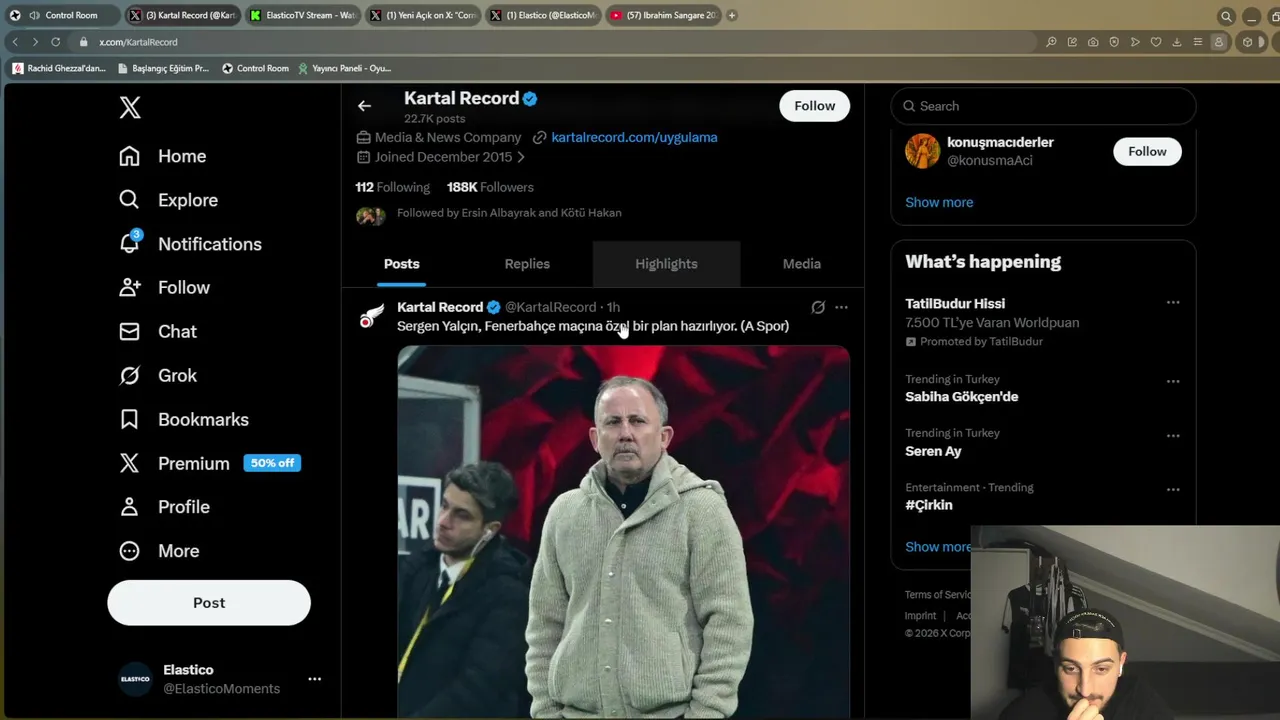Open the More sidebar menu
Image resolution: width=1280 pixels, height=720 pixels.
159,551
